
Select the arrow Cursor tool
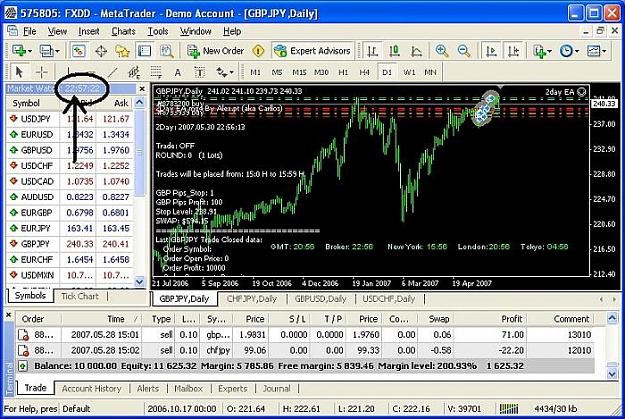19,72
